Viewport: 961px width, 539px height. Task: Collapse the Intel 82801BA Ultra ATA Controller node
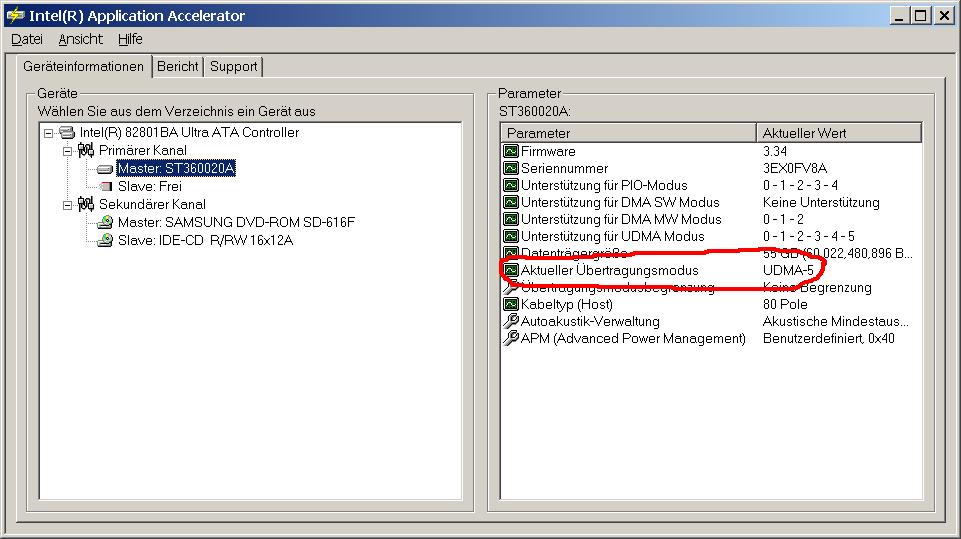tap(48, 133)
